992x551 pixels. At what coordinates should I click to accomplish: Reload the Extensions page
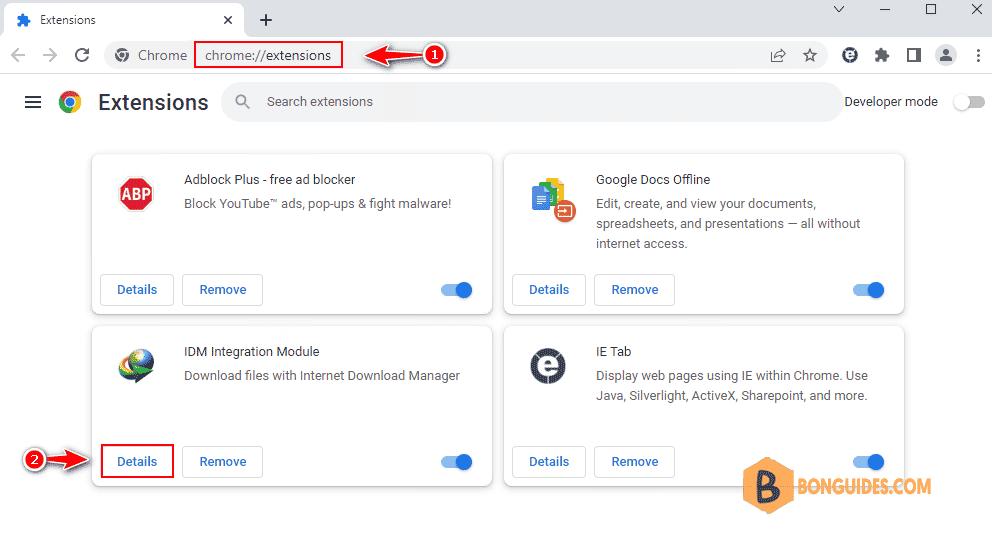pyautogui.click(x=82, y=55)
